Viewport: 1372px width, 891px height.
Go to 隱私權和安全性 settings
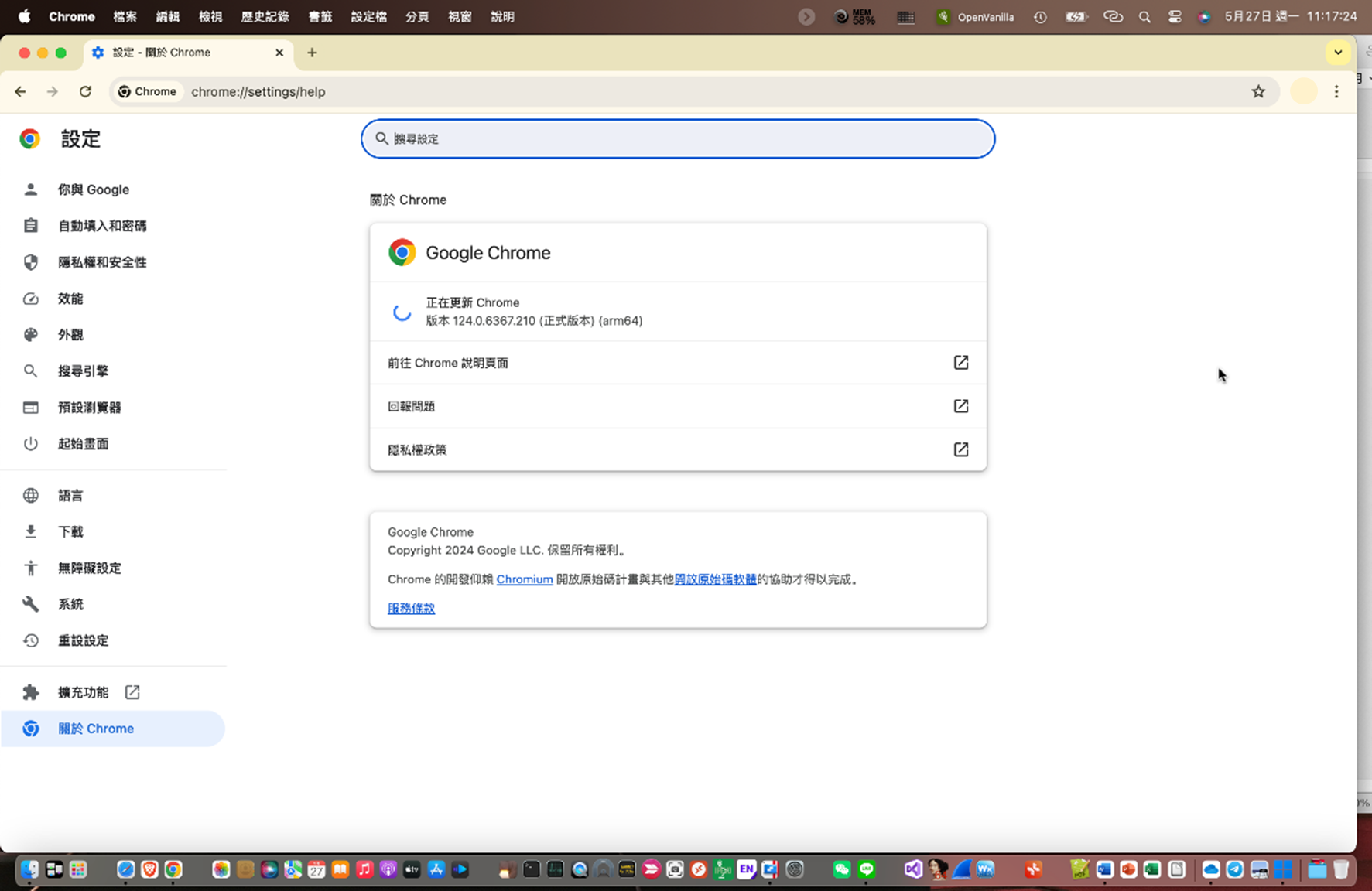point(101,262)
